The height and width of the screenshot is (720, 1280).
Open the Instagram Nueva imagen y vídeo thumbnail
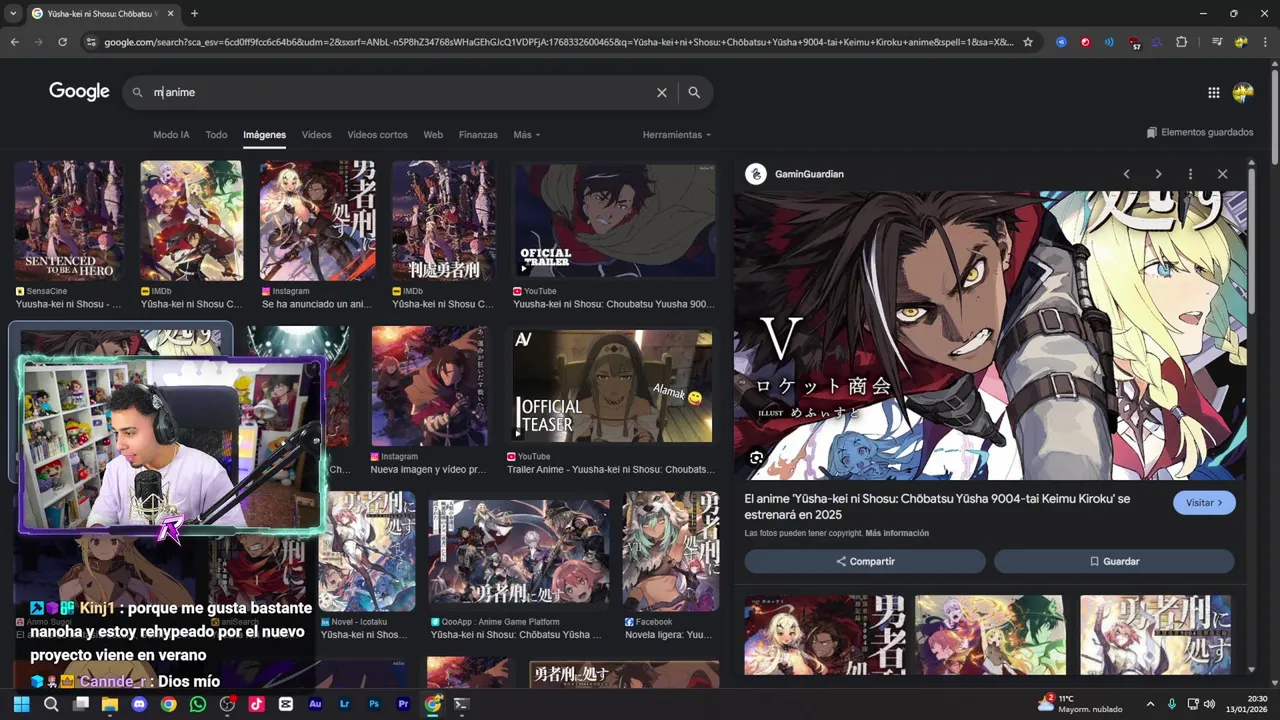[430, 386]
